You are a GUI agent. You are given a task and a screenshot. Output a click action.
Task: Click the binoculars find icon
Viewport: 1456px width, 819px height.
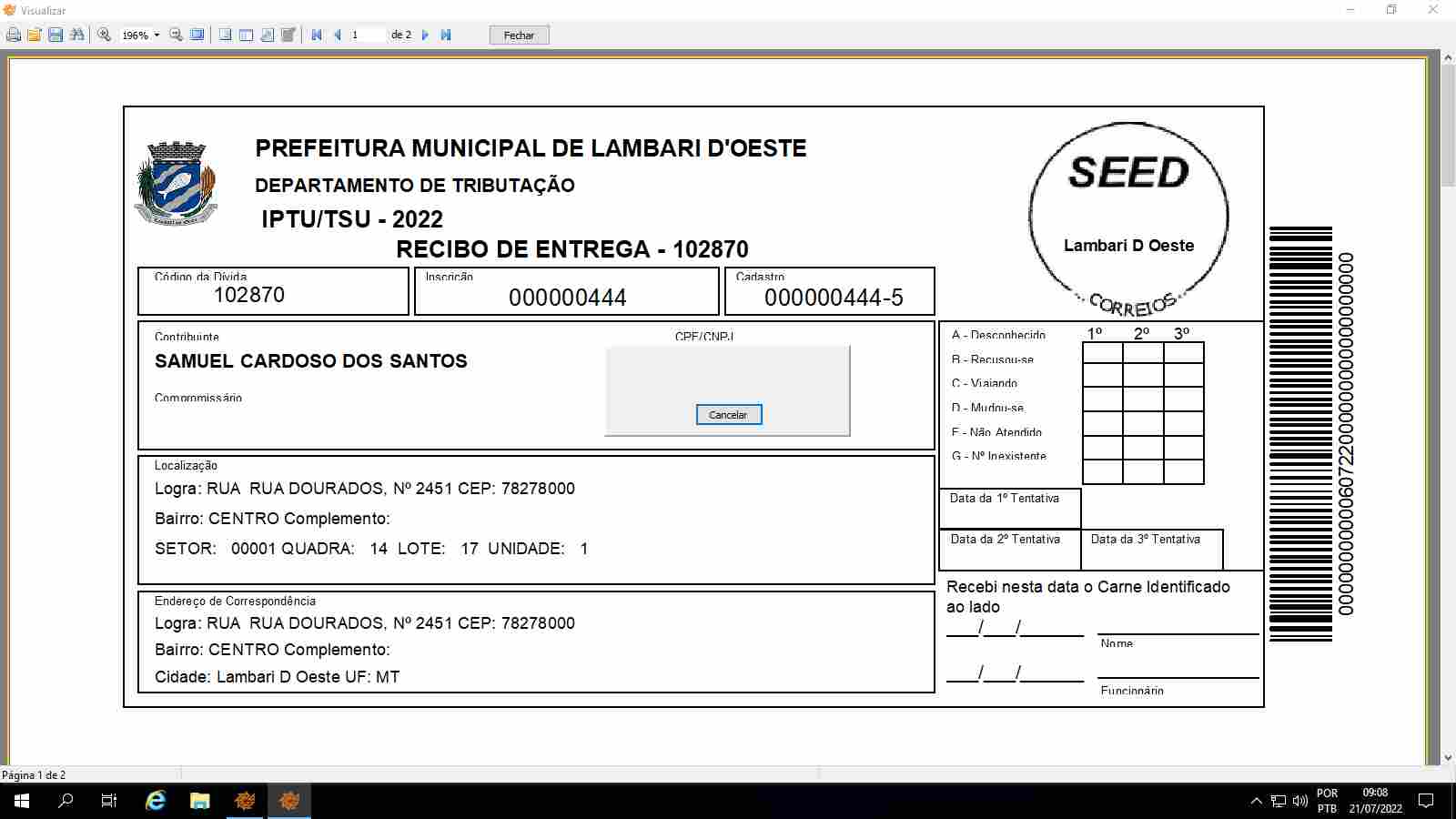coord(76,35)
